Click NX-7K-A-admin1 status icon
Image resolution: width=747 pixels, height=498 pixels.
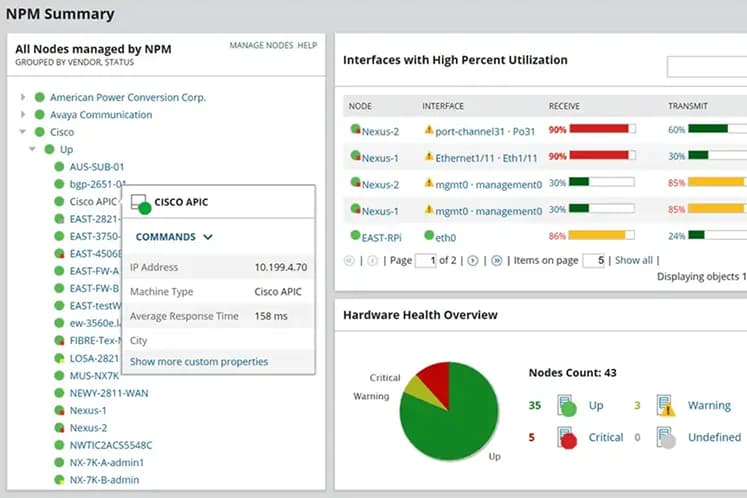click(59, 462)
